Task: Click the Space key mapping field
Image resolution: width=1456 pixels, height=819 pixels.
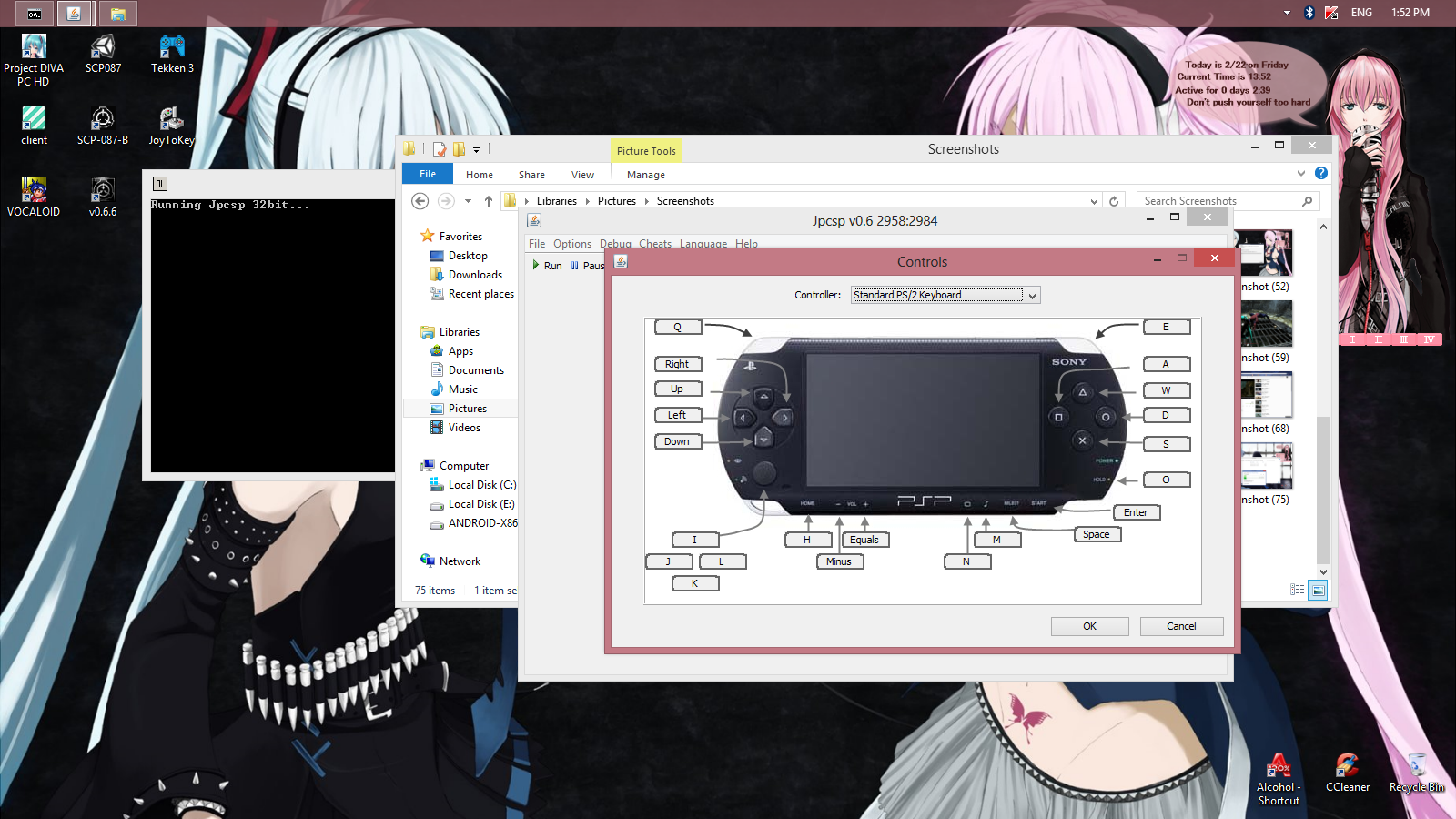Action: click(x=1097, y=535)
